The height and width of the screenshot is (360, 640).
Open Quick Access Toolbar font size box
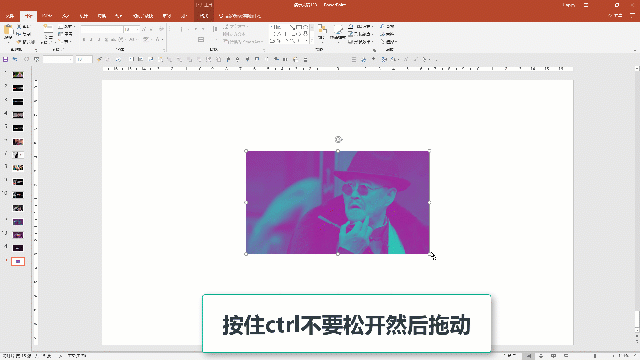(84, 60)
